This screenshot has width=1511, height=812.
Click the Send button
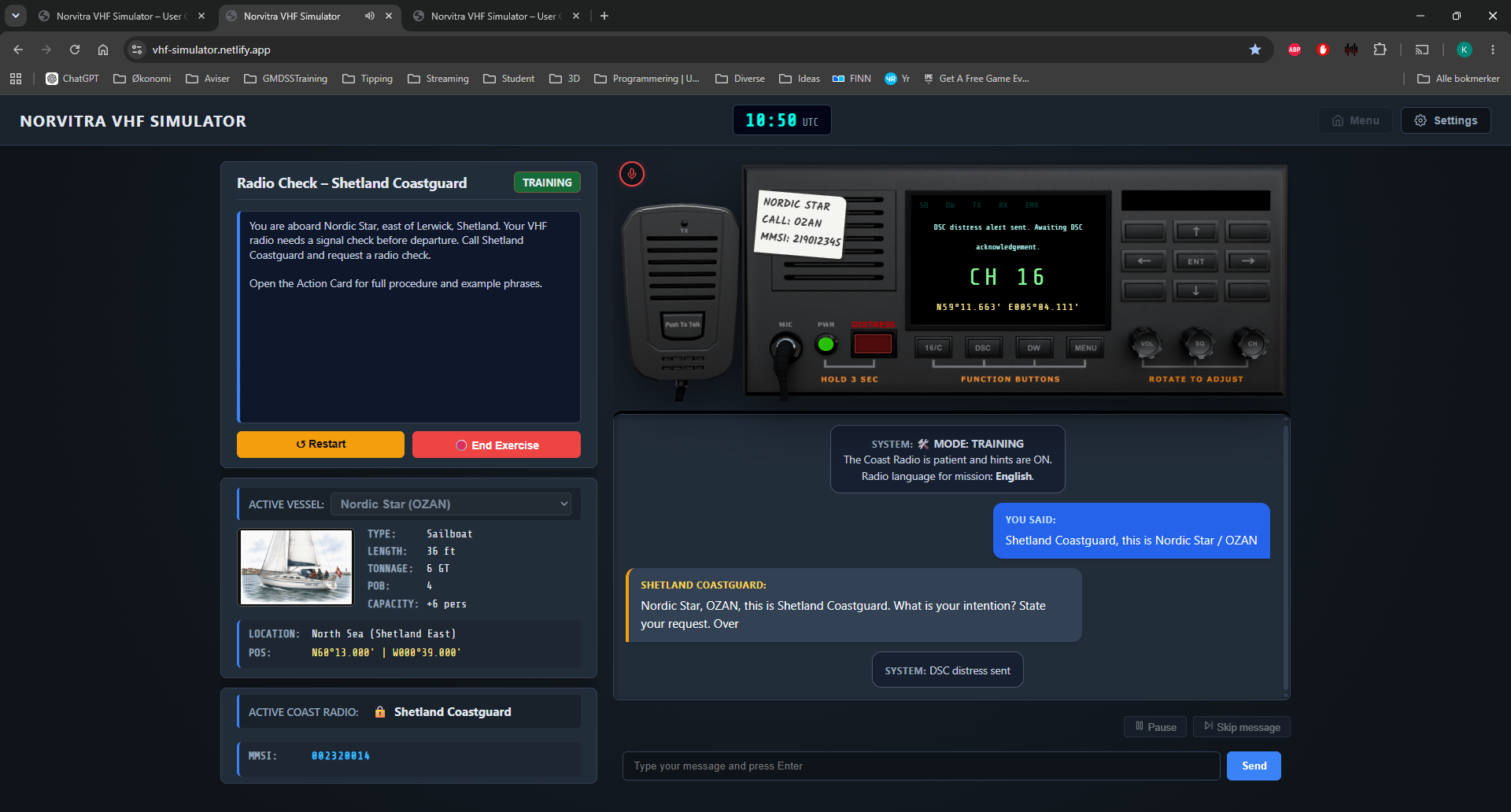(x=1254, y=766)
